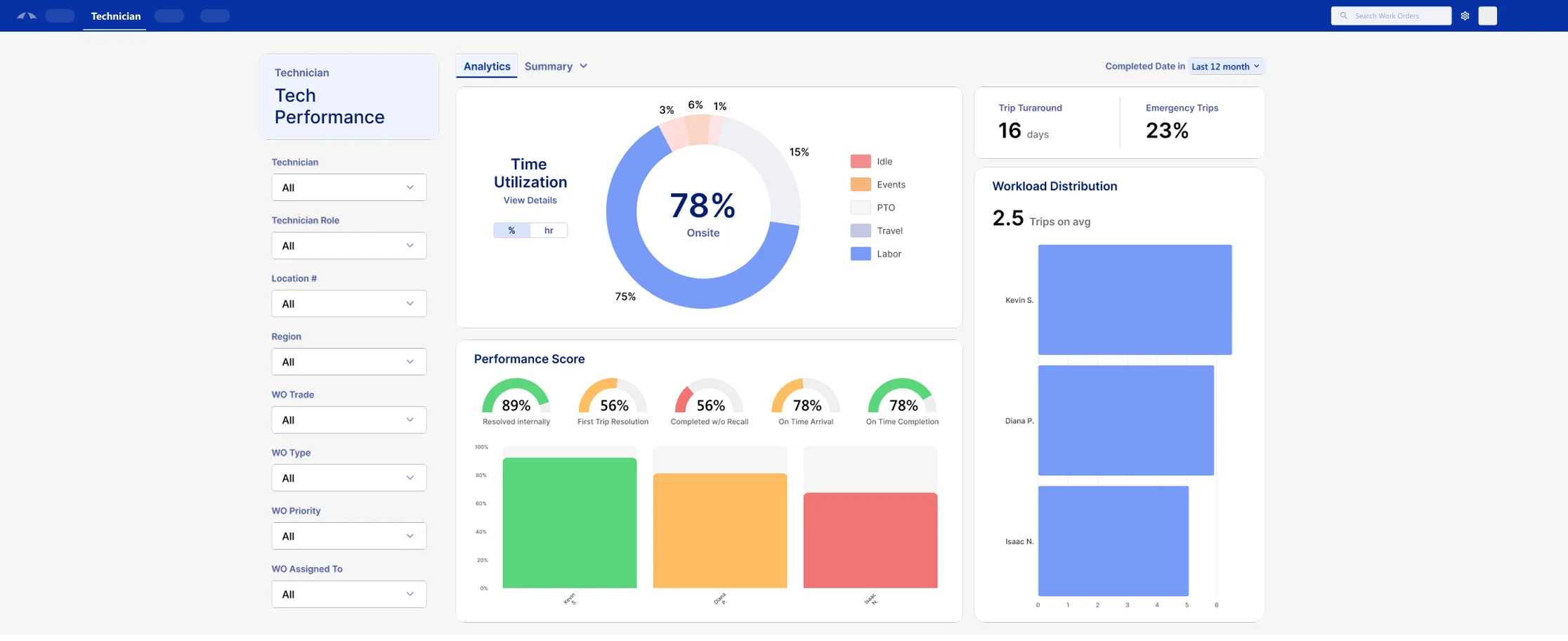This screenshot has height=641, width=1568.
Task: Expand the Summary tab chevron
Action: (583, 66)
